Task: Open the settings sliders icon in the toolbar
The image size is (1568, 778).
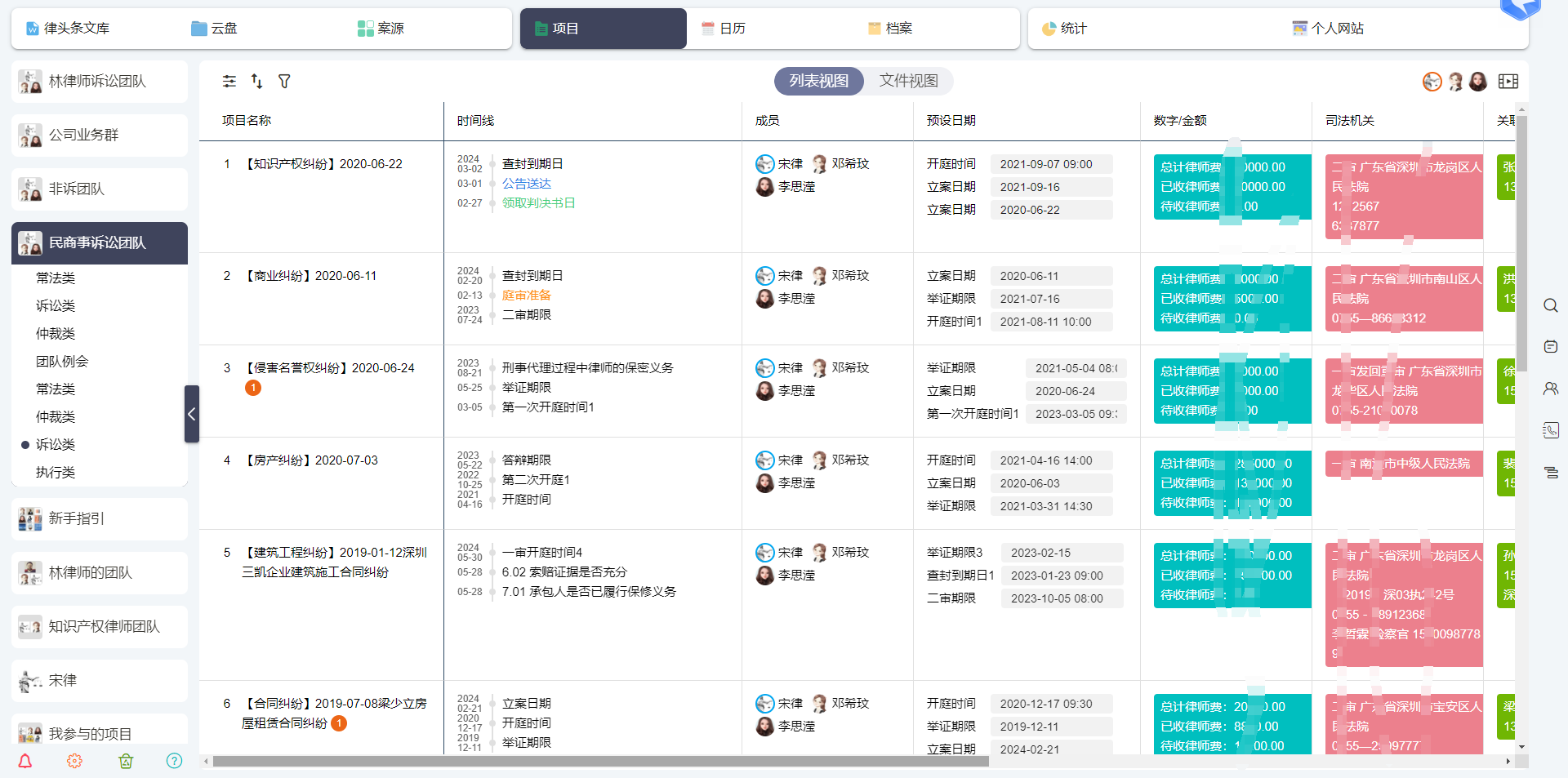Action: point(229,81)
